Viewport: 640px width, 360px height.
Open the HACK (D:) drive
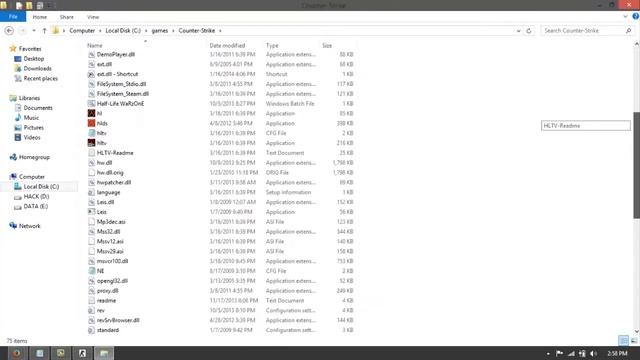point(36,196)
